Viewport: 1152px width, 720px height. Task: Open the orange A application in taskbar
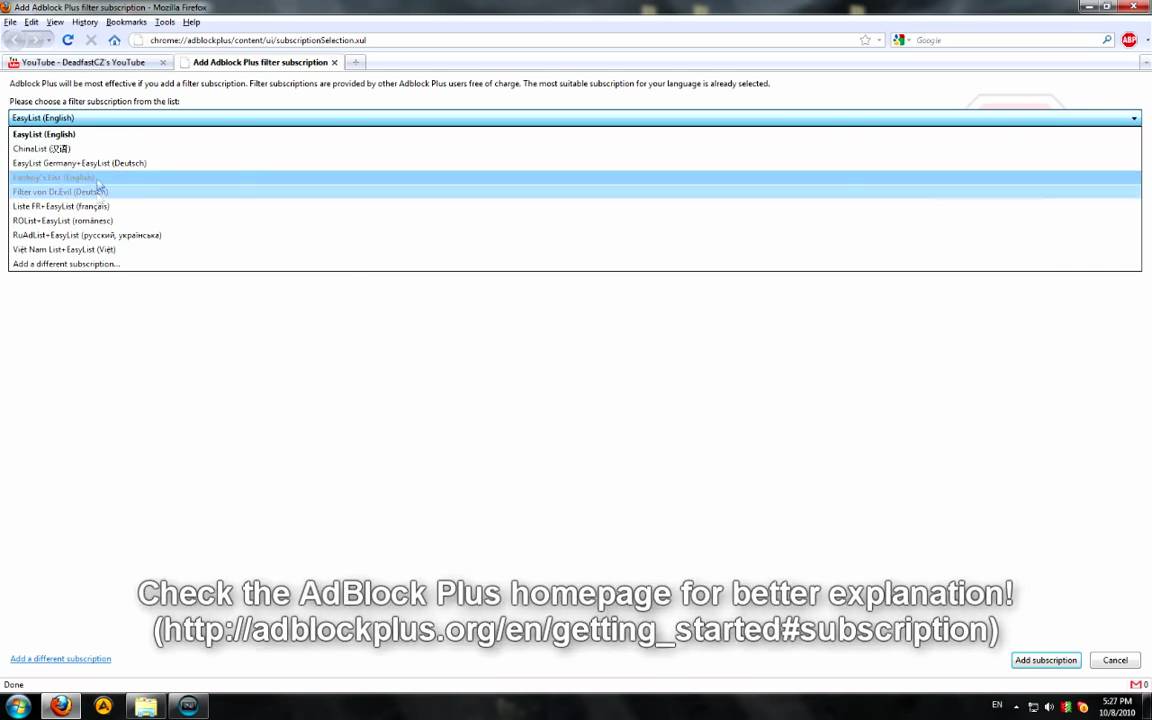(104, 706)
